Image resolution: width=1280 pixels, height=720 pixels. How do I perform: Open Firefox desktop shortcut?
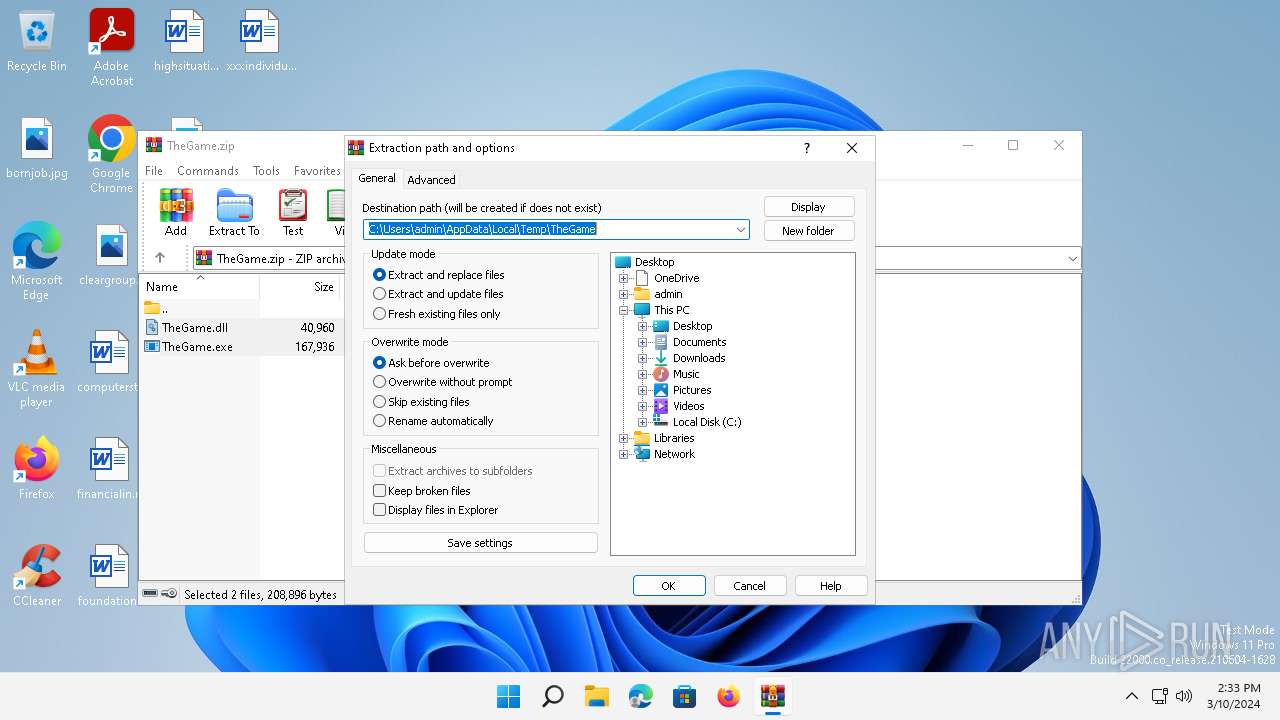[37, 468]
